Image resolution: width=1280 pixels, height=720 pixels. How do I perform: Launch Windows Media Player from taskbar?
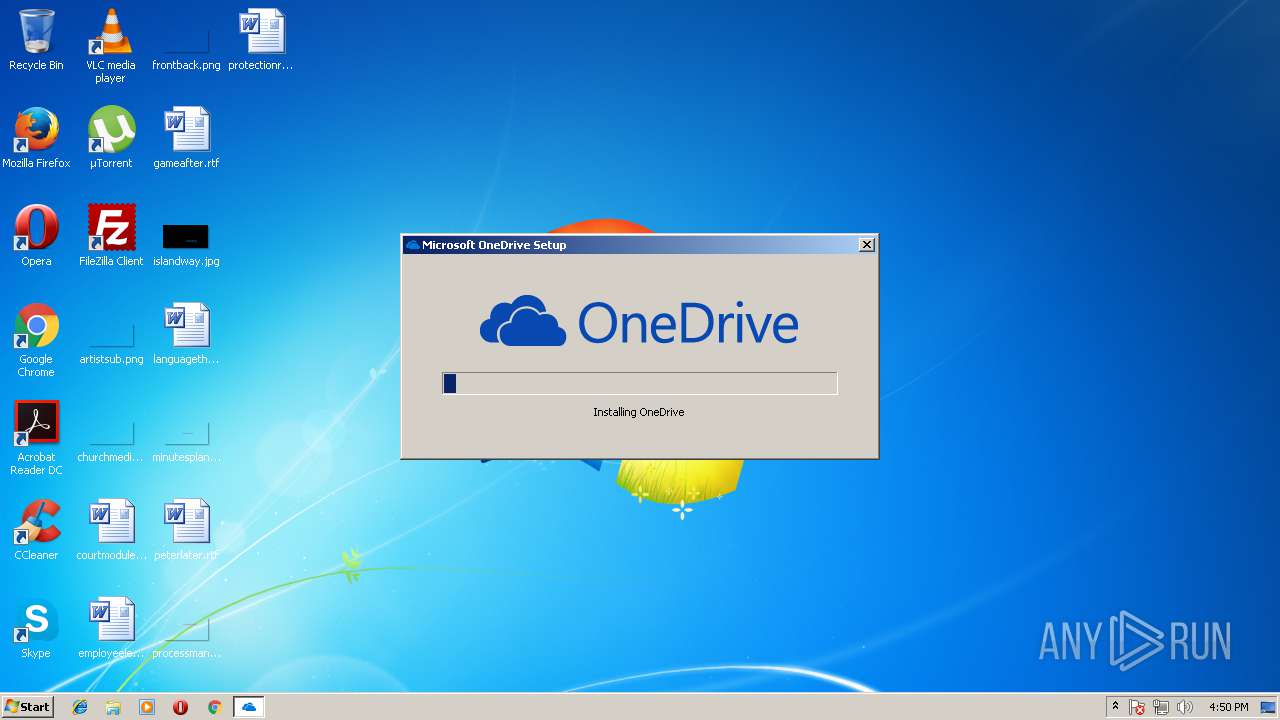click(x=147, y=707)
